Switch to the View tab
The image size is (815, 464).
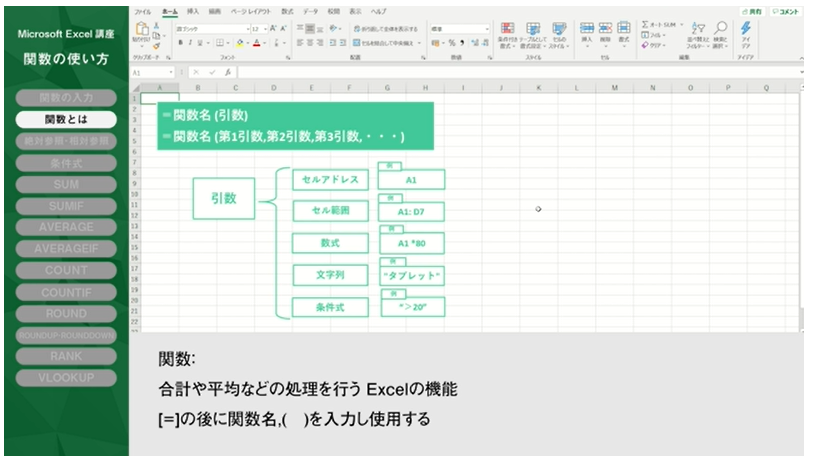[x=355, y=11]
